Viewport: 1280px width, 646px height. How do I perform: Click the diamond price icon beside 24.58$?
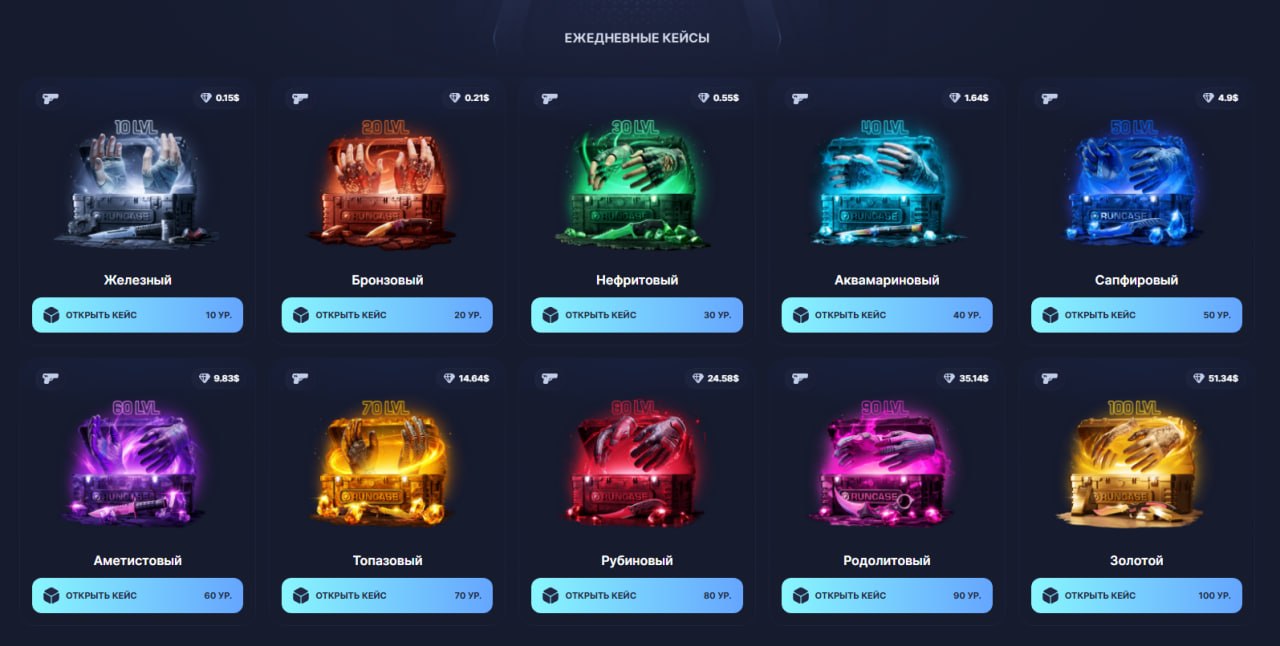point(697,378)
